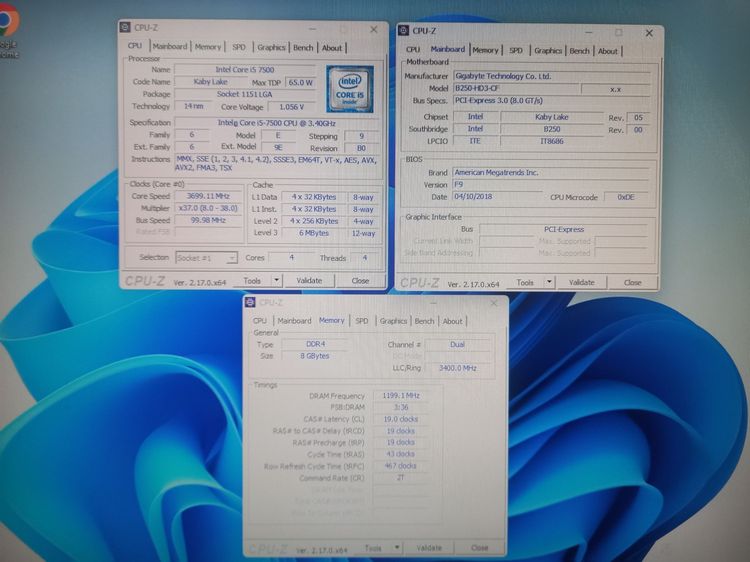This screenshot has height=562, width=750.
Task: Select CPU tab in Mainboard window
Action: (x=413, y=49)
